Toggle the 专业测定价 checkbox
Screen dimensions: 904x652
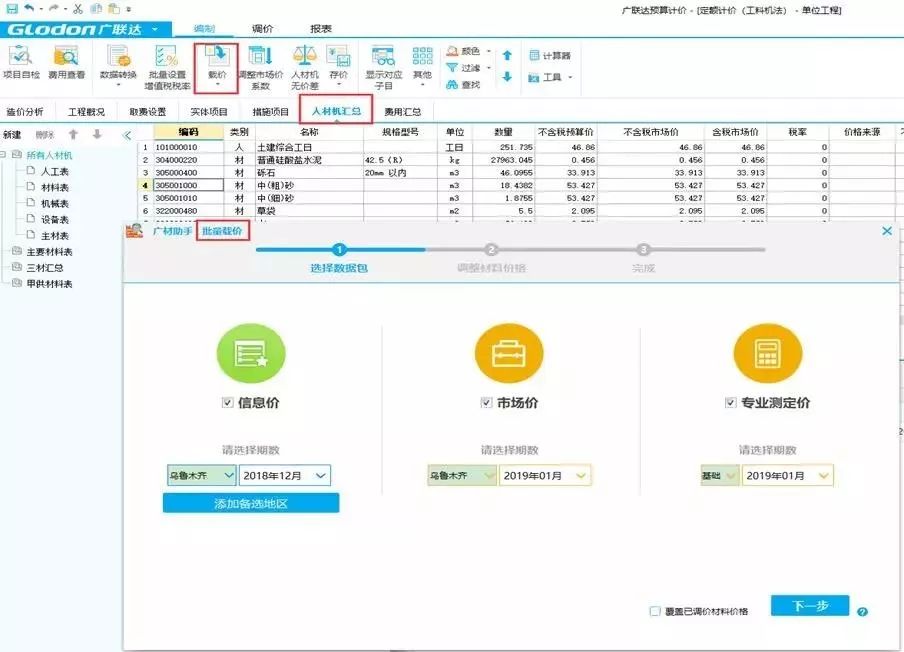(731, 403)
